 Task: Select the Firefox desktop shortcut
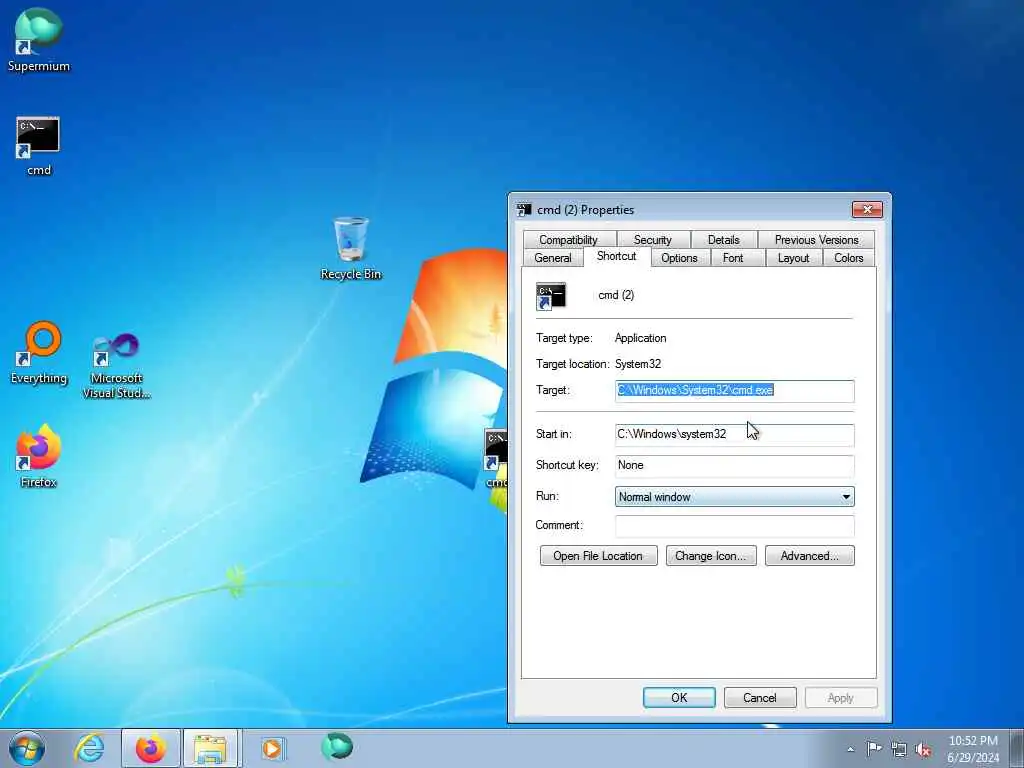coord(39,456)
